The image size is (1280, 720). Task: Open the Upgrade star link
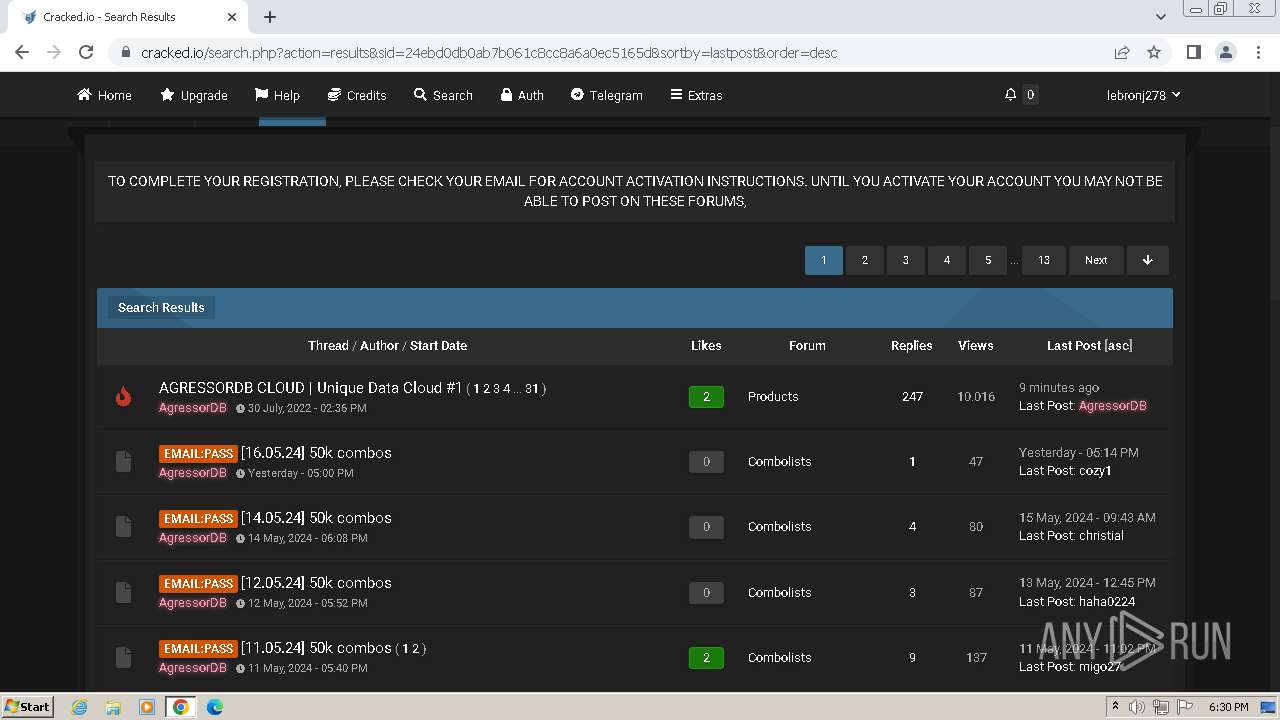[x=194, y=95]
